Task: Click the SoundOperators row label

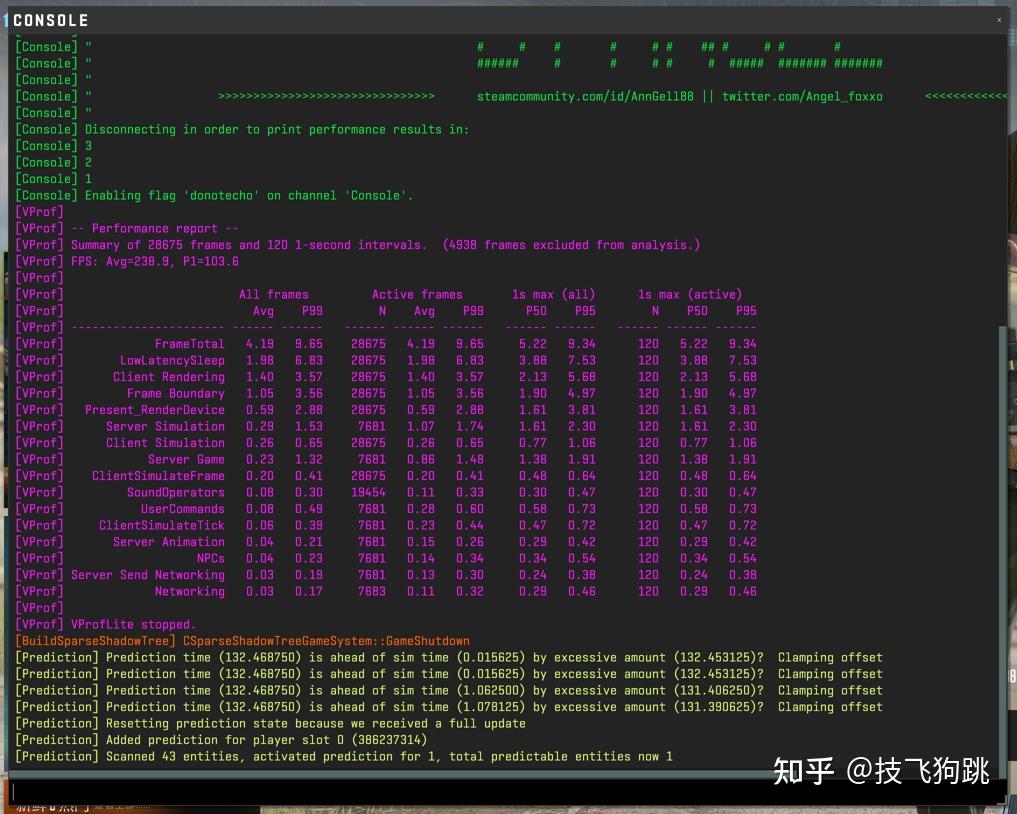Action: click(176, 492)
